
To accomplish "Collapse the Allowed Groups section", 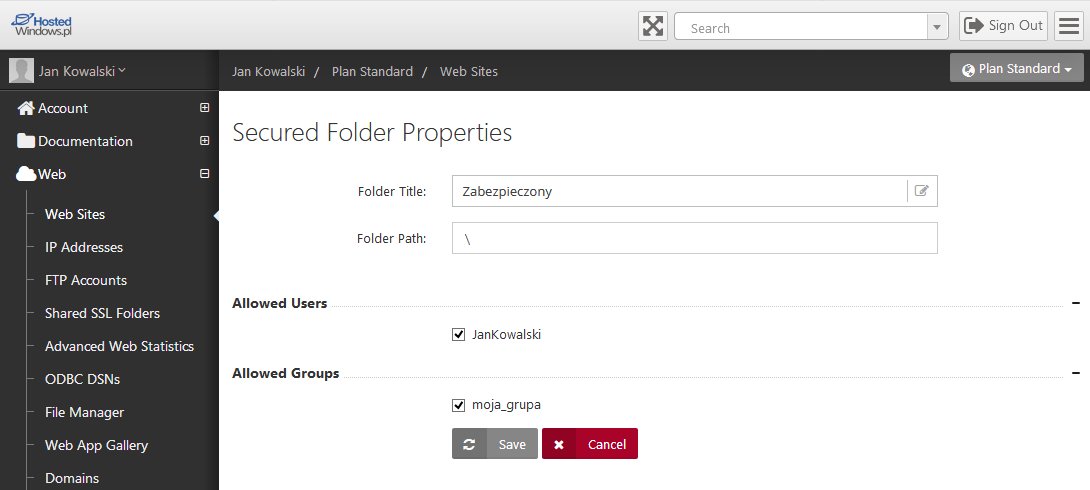I will coord(1075,373).
